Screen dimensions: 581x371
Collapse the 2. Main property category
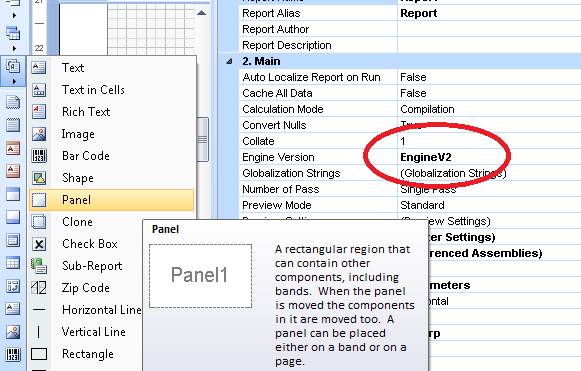pos(229,61)
